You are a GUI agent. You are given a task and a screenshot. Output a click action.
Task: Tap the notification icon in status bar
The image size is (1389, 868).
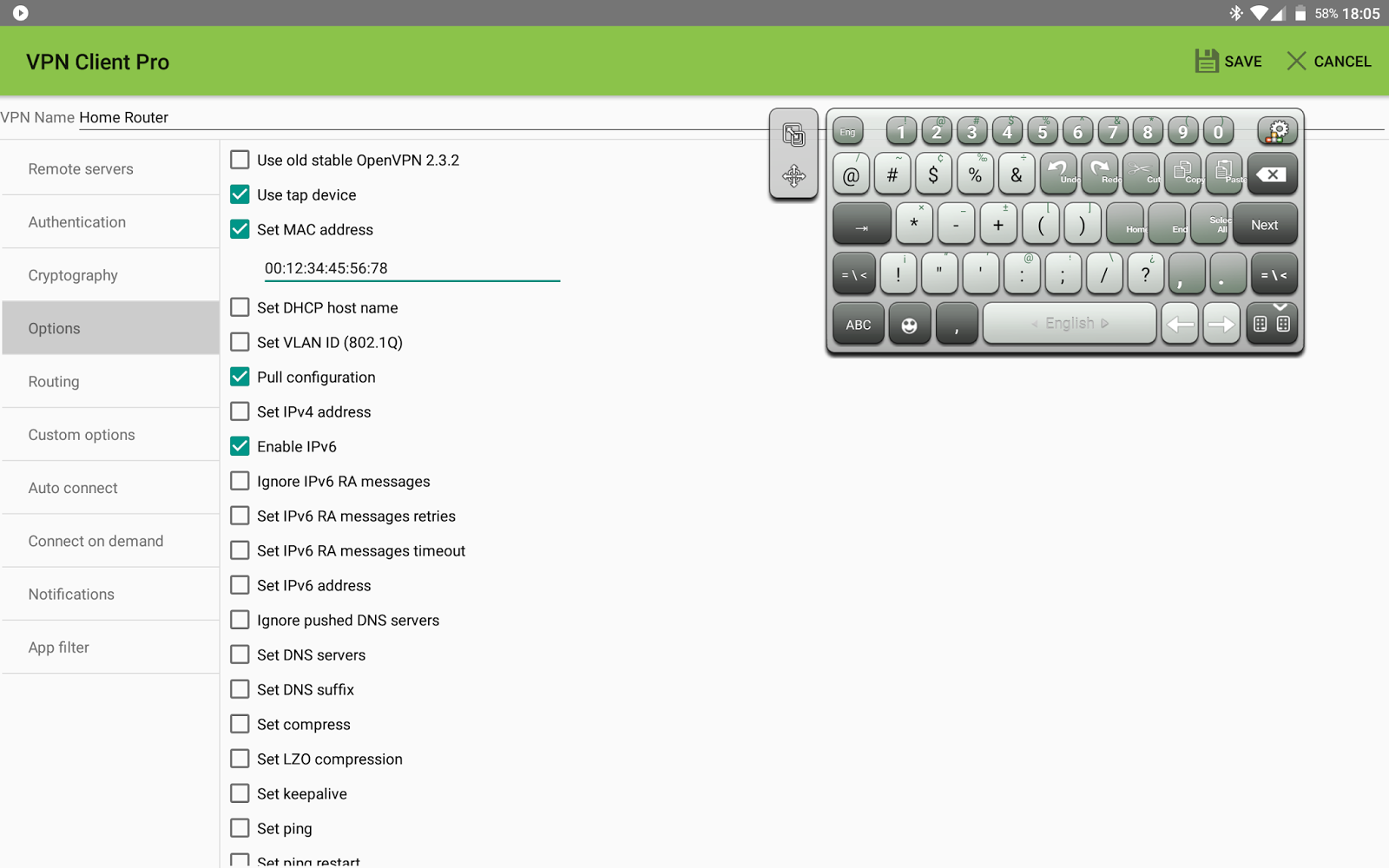[x=21, y=13]
